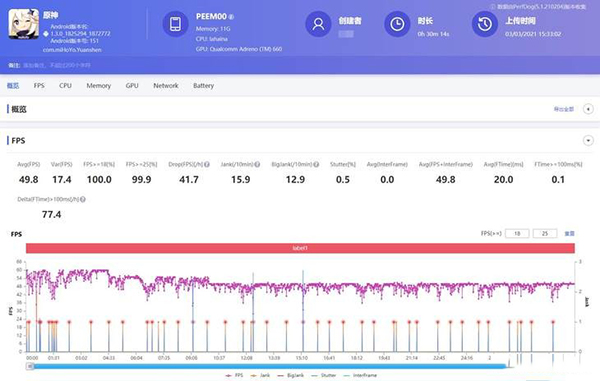
Task: Click the 15:10 time label on chart axis
Action: 302,358
